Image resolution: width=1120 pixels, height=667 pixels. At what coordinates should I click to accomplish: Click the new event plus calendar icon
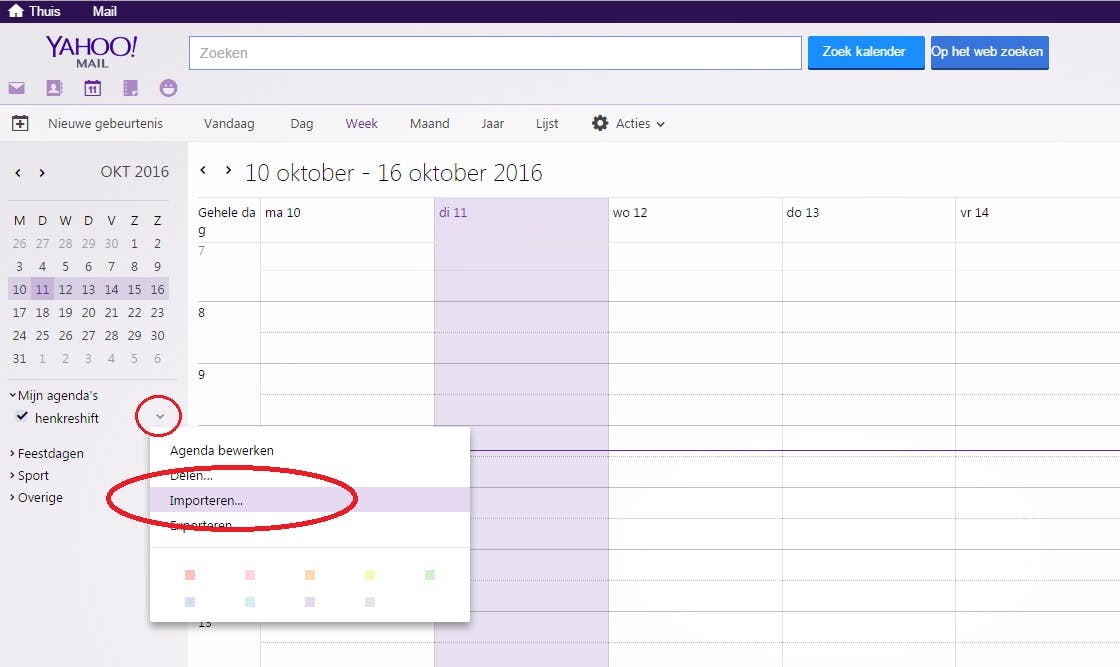pos(20,123)
